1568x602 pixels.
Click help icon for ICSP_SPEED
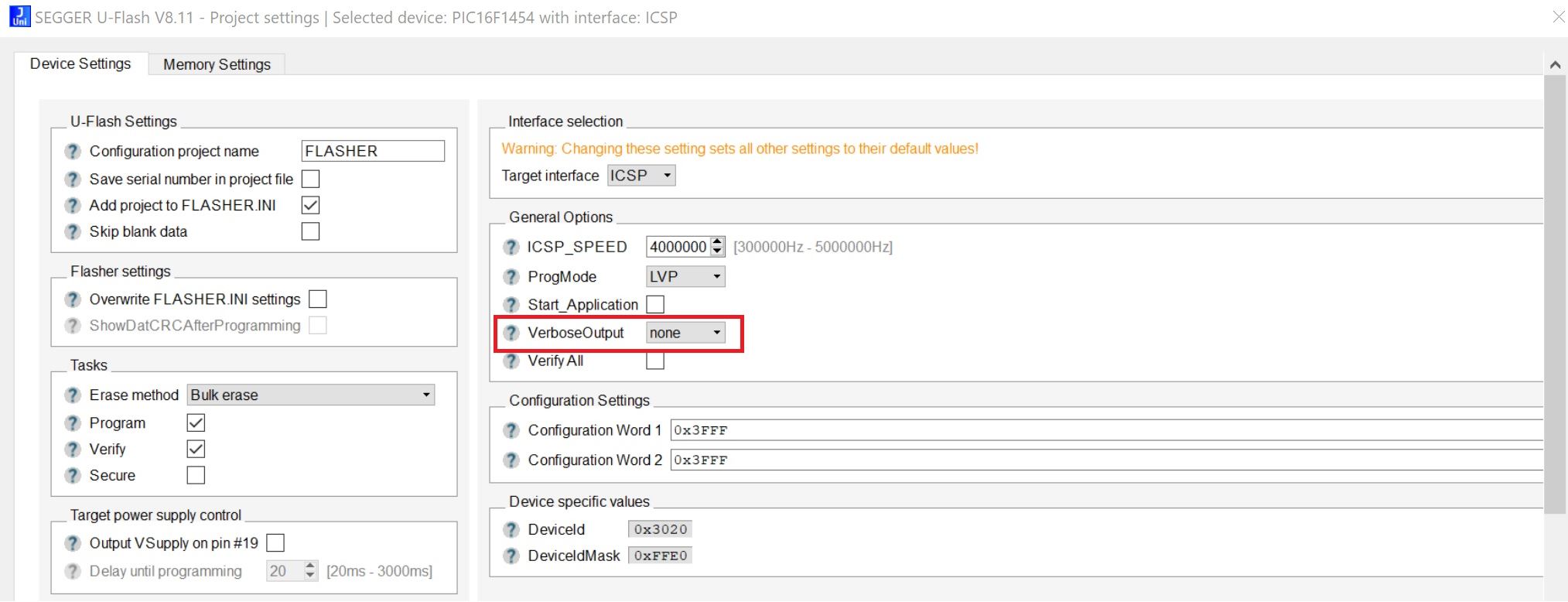coord(511,247)
